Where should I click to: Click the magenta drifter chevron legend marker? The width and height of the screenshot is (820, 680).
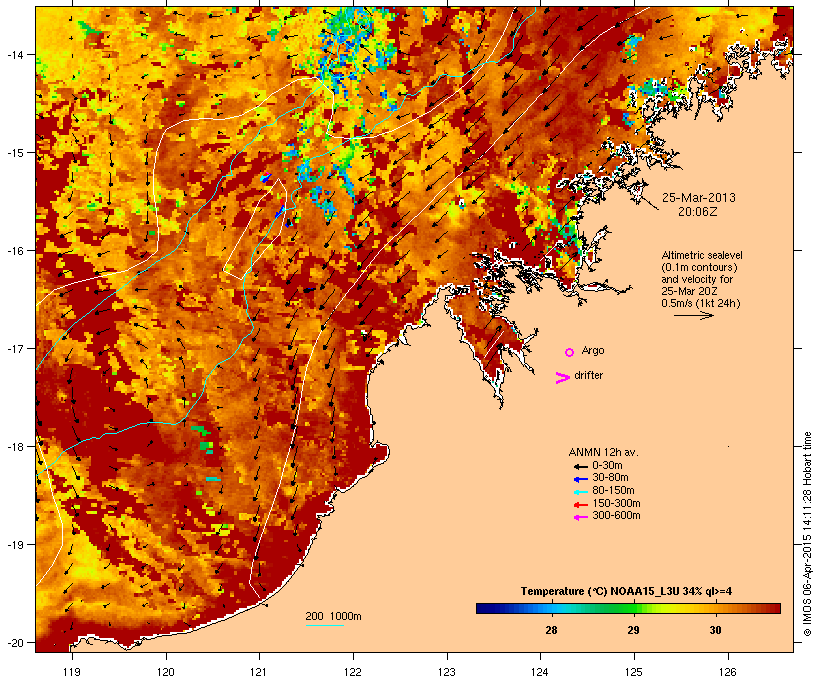(x=562, y=378)
